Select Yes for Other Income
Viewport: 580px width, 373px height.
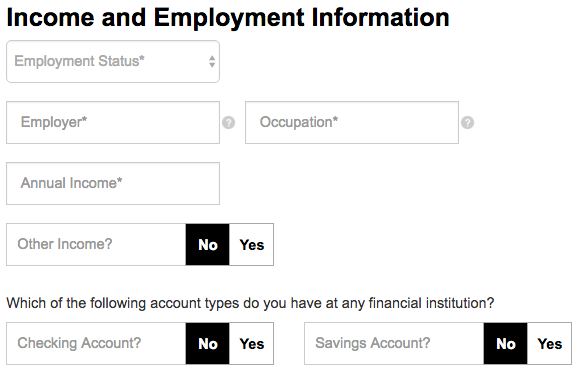(252, 245)
